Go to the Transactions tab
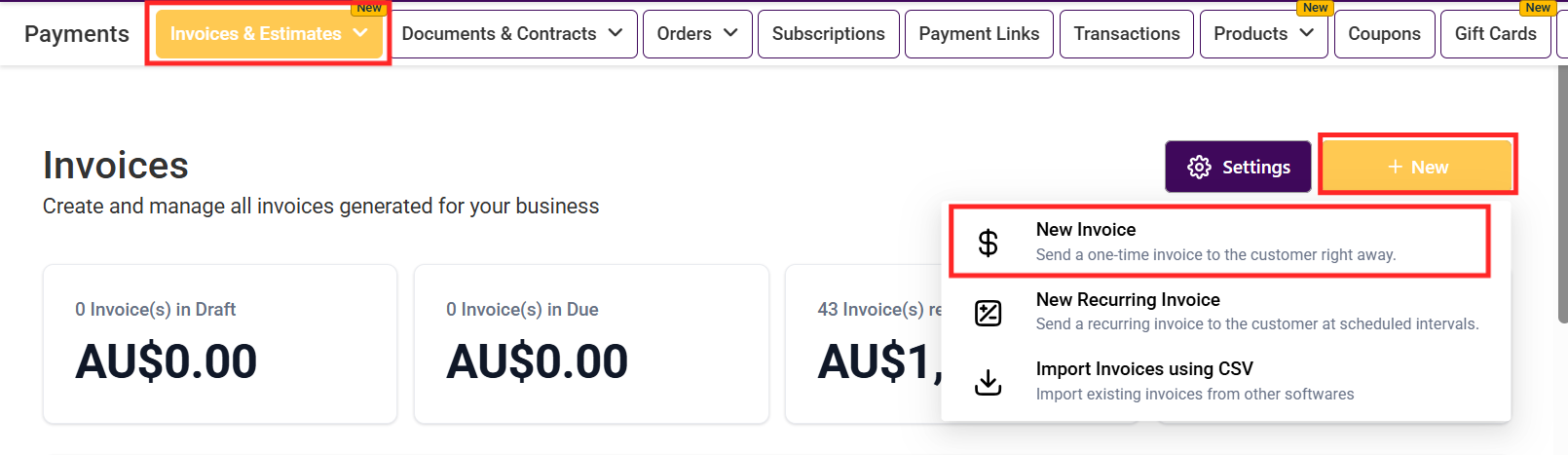Image resolution: width=1568 pixels, height=455 pixels. [x=1127, y=34]
